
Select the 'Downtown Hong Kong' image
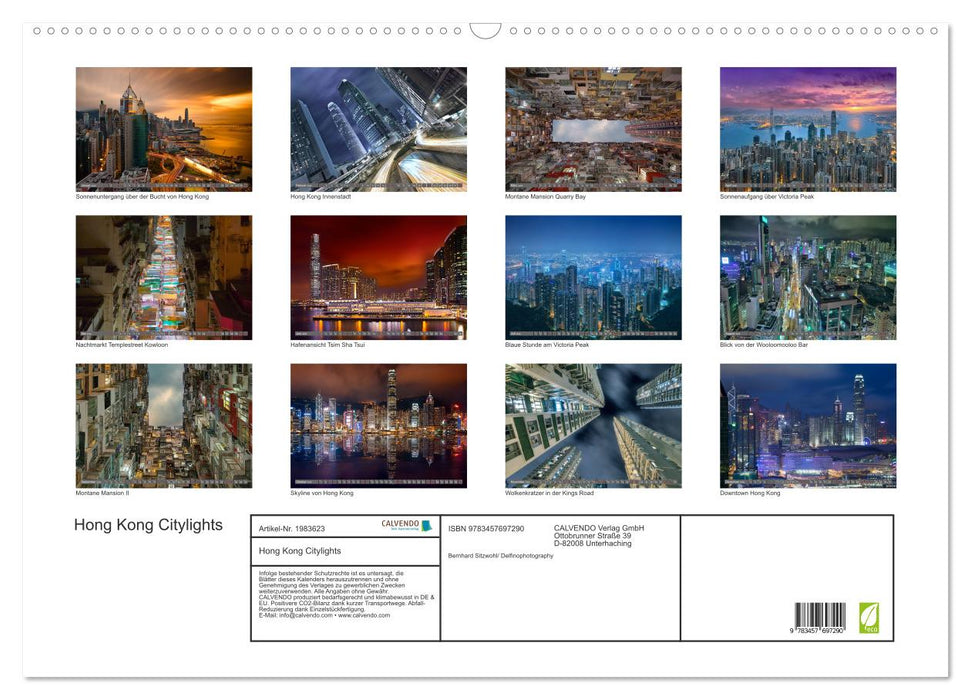(x=807, y=426)
